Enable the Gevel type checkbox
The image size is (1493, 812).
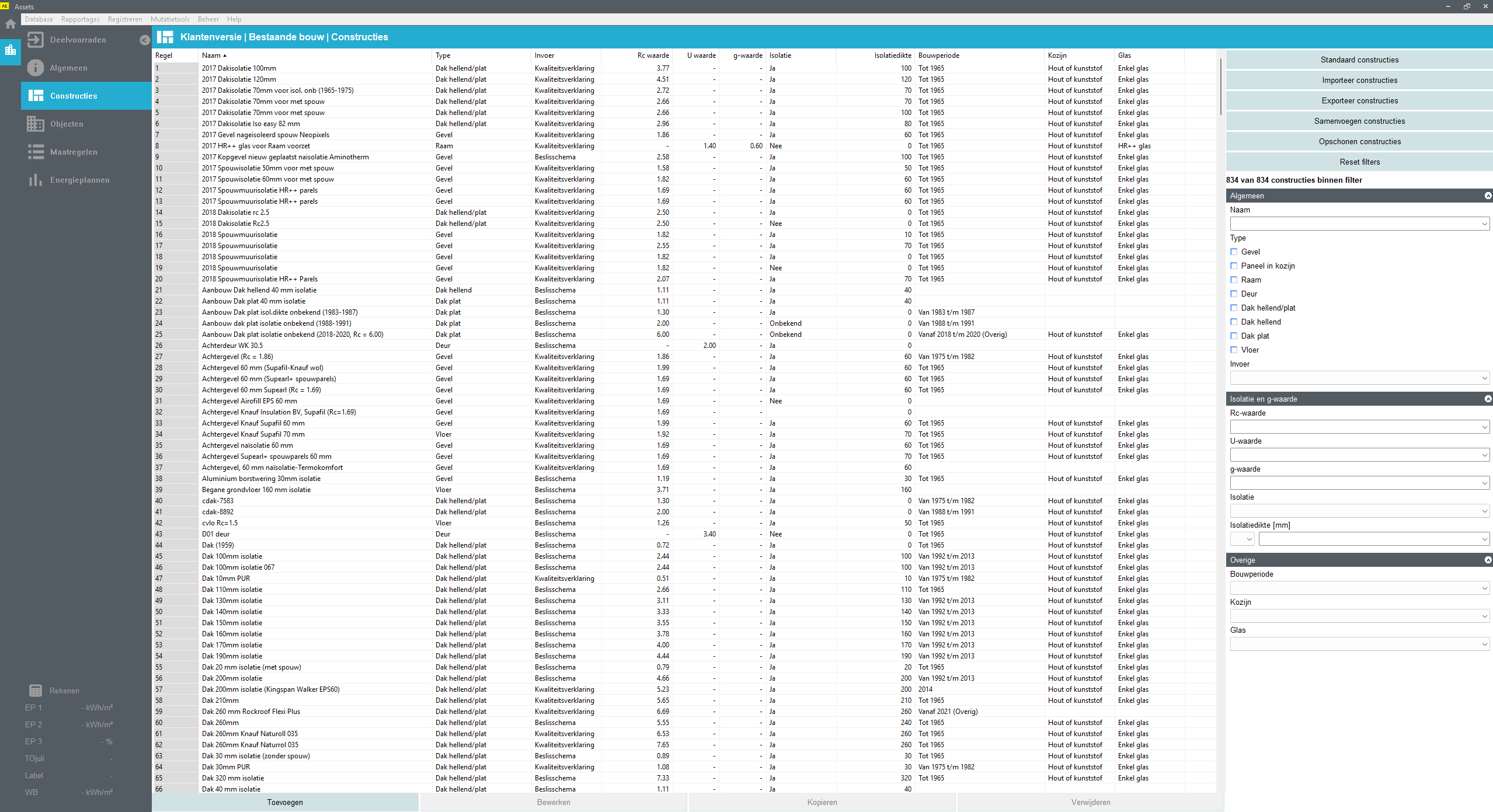pyautogui.click(x=1234, y=252)
